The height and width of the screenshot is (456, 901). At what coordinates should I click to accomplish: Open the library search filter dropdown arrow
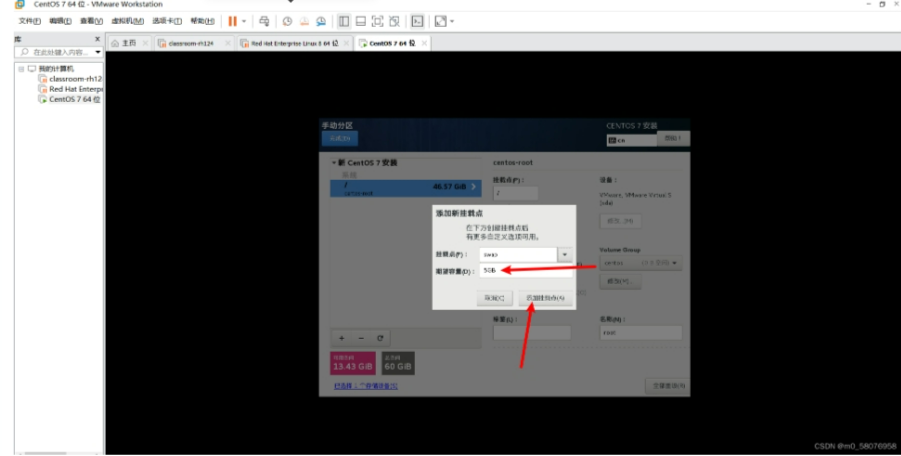[x=98, y=52]
